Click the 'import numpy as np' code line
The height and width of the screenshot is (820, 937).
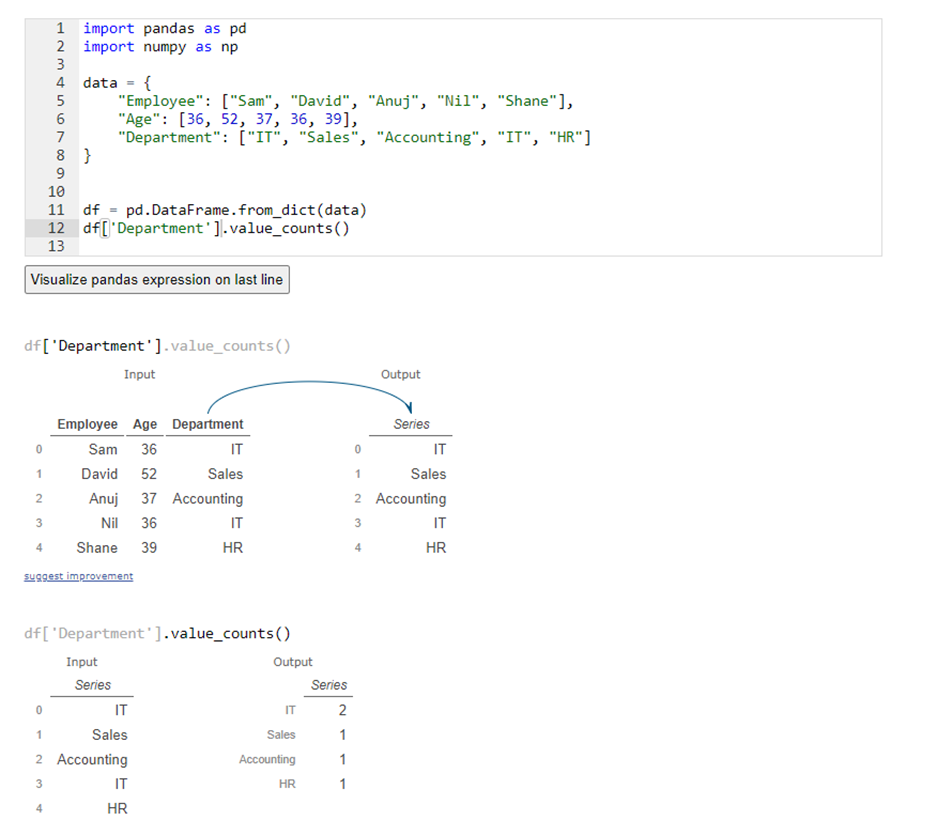click(160, 47)
